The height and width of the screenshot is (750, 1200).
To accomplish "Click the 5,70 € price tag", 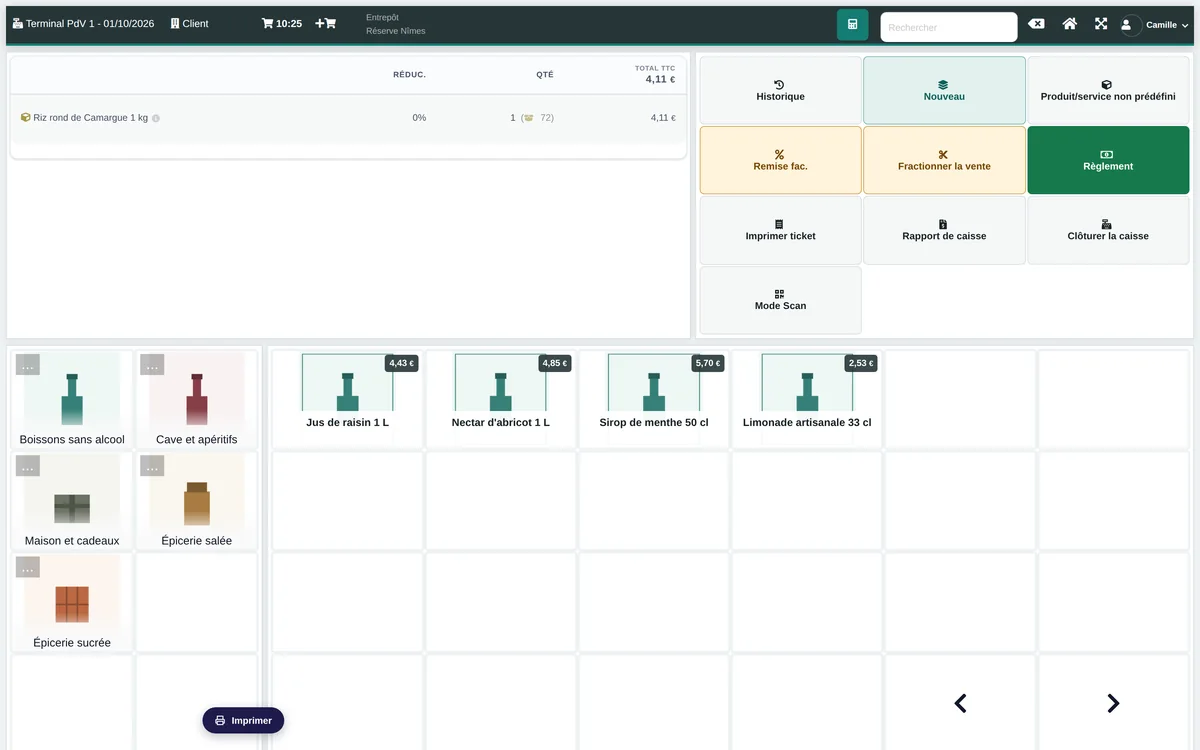I will (x=708, y=363).
